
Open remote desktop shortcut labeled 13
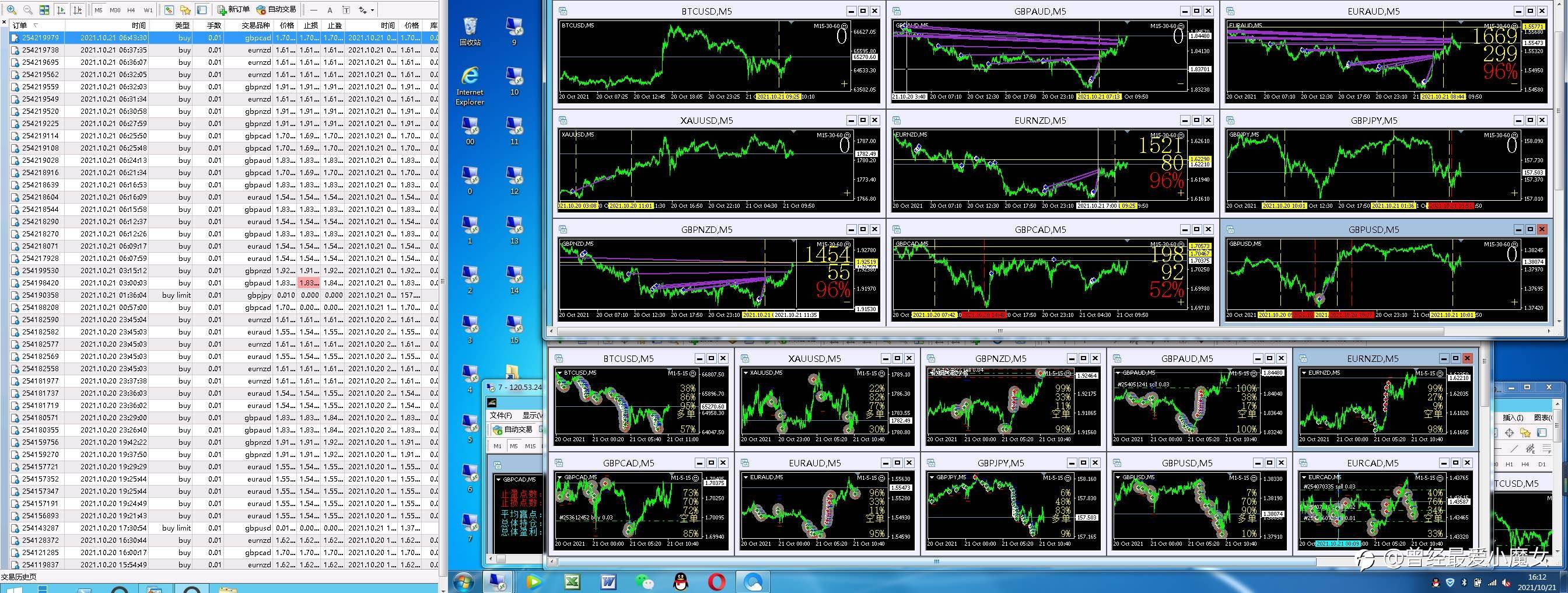tap(514, 230)
